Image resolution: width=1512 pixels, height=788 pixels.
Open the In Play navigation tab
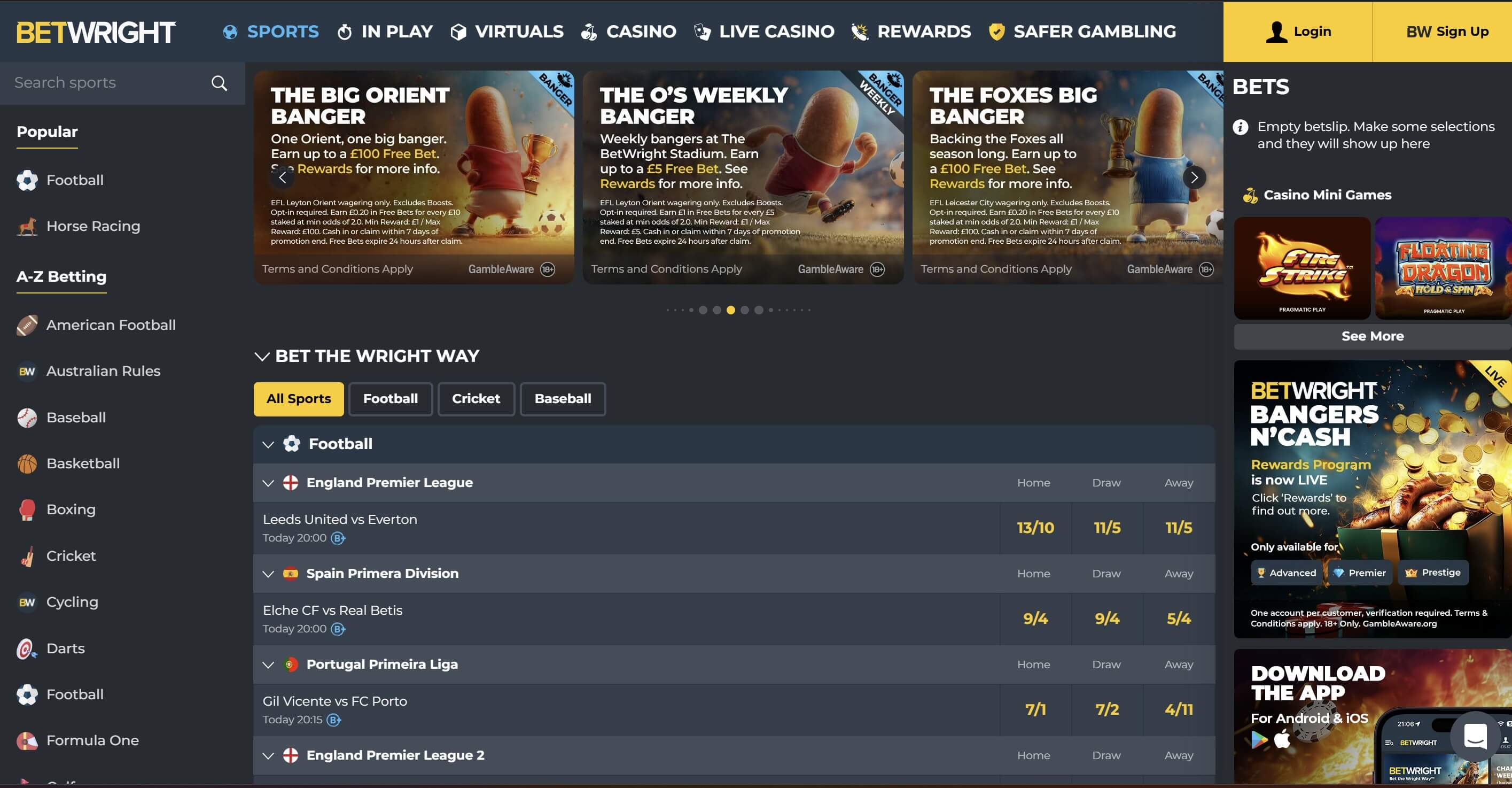(x=385, y=32)
